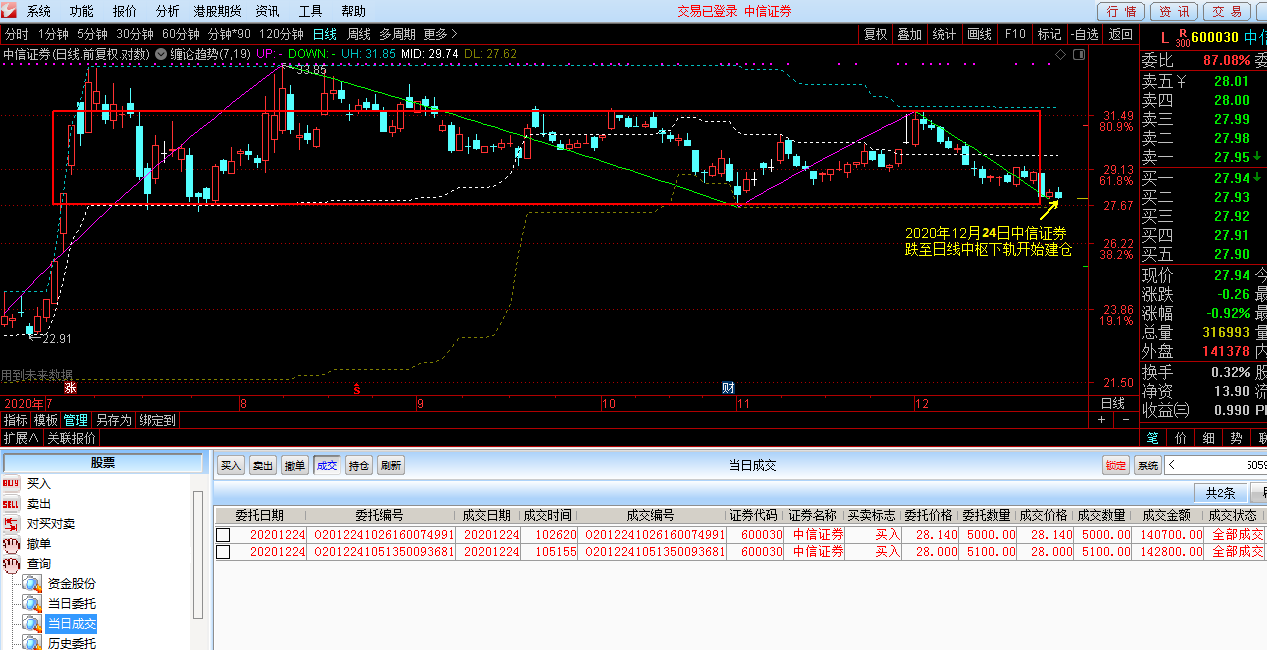The height and width of the screenshot is (650, 1267).
Task: Click magnifier icon beside 历史委托
Action: point(33,644)
